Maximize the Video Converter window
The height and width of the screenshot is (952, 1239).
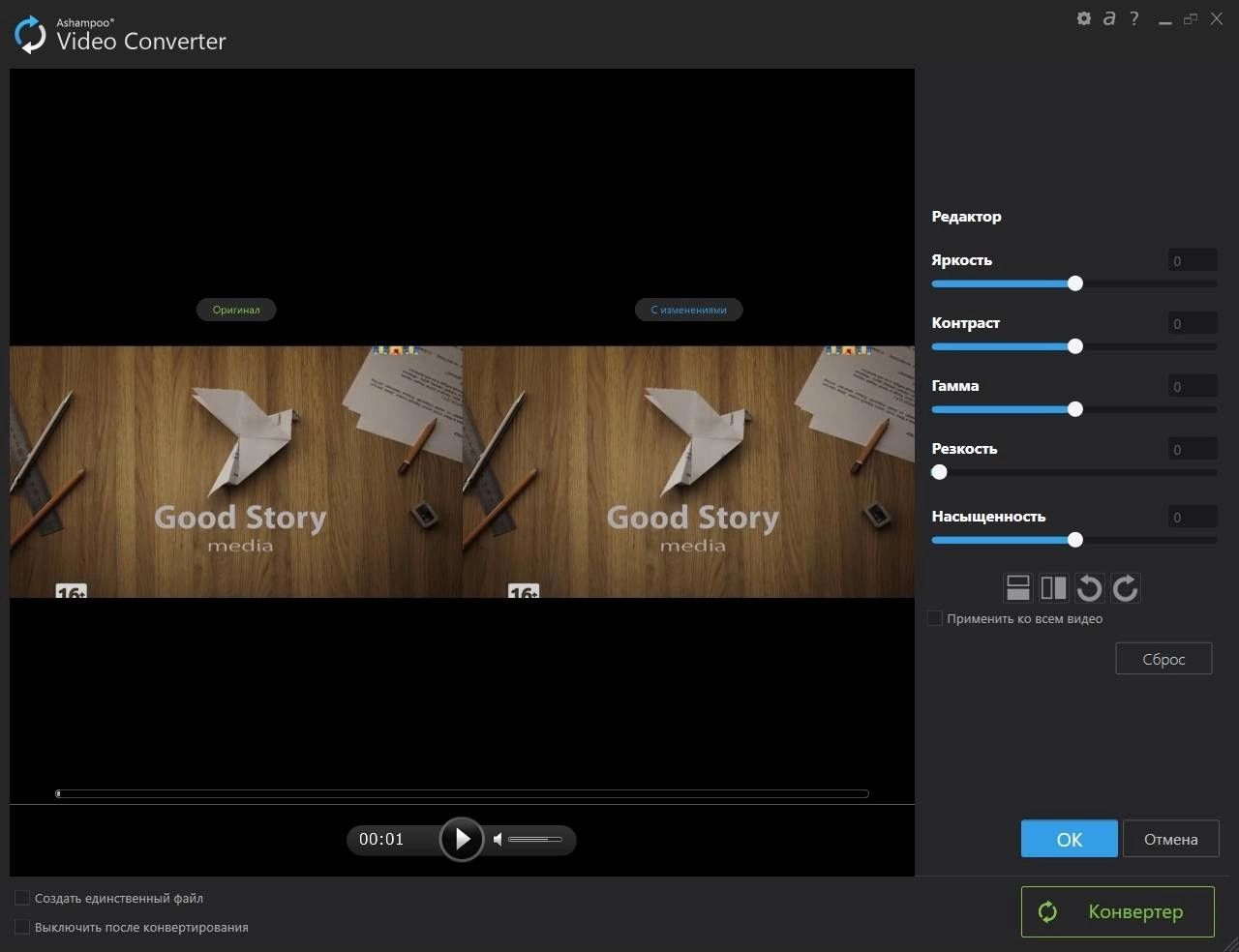(x=1191, y=18)
